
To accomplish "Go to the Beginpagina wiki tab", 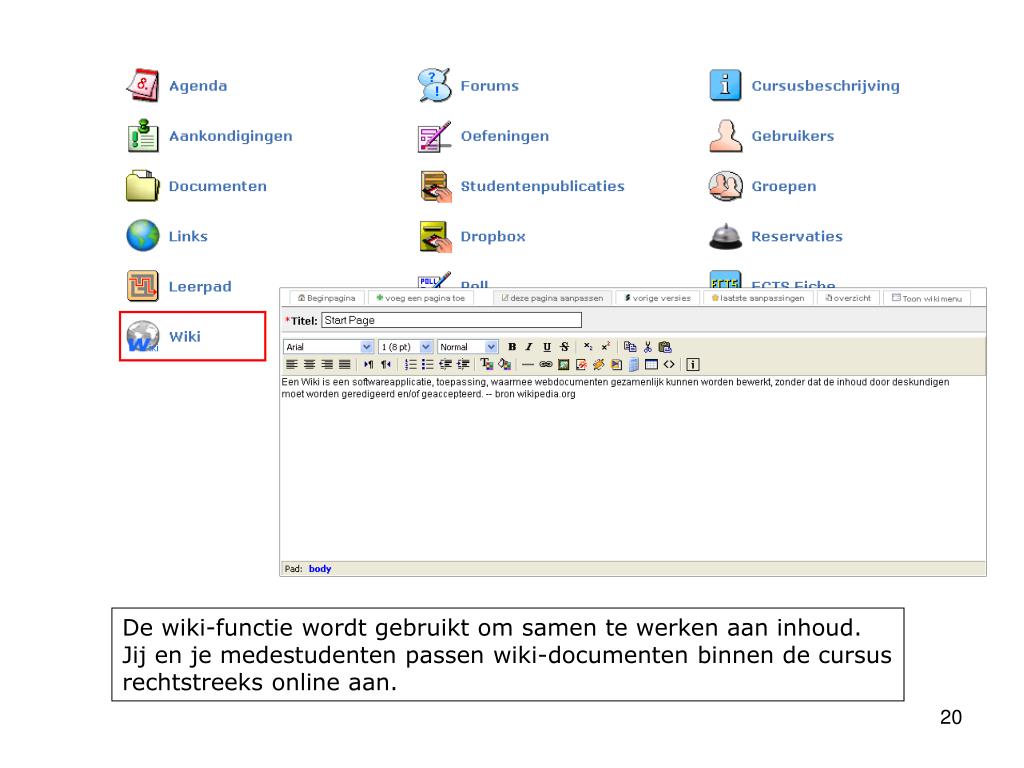I will (327, 298).
